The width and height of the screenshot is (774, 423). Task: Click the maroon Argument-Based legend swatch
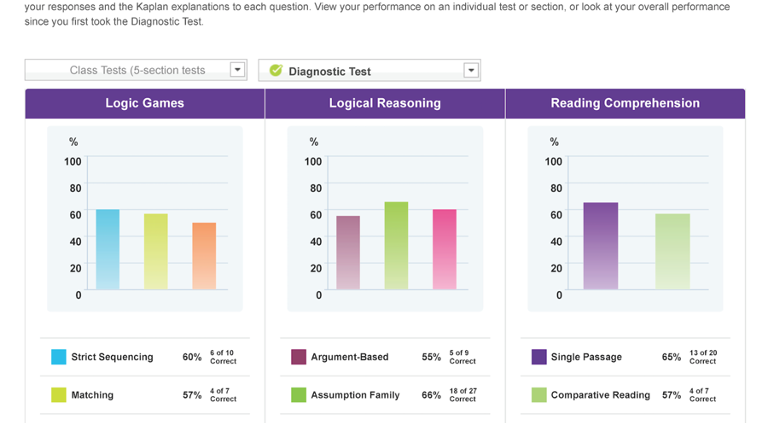(x=298, y=357)
